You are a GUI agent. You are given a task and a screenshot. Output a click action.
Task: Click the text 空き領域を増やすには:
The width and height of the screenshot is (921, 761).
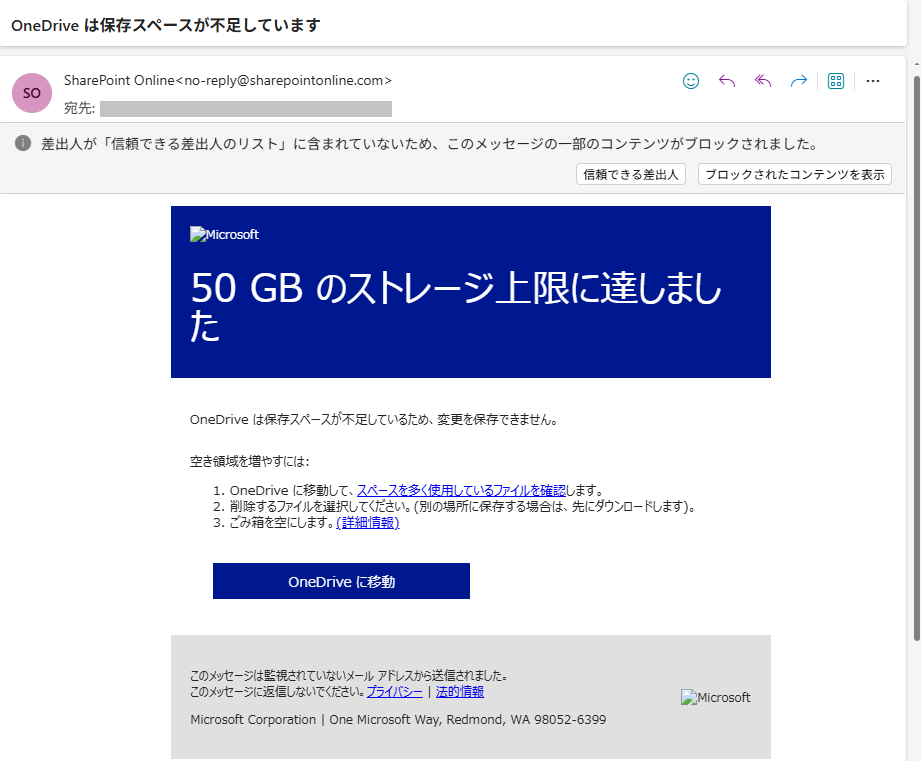[250, 462]
